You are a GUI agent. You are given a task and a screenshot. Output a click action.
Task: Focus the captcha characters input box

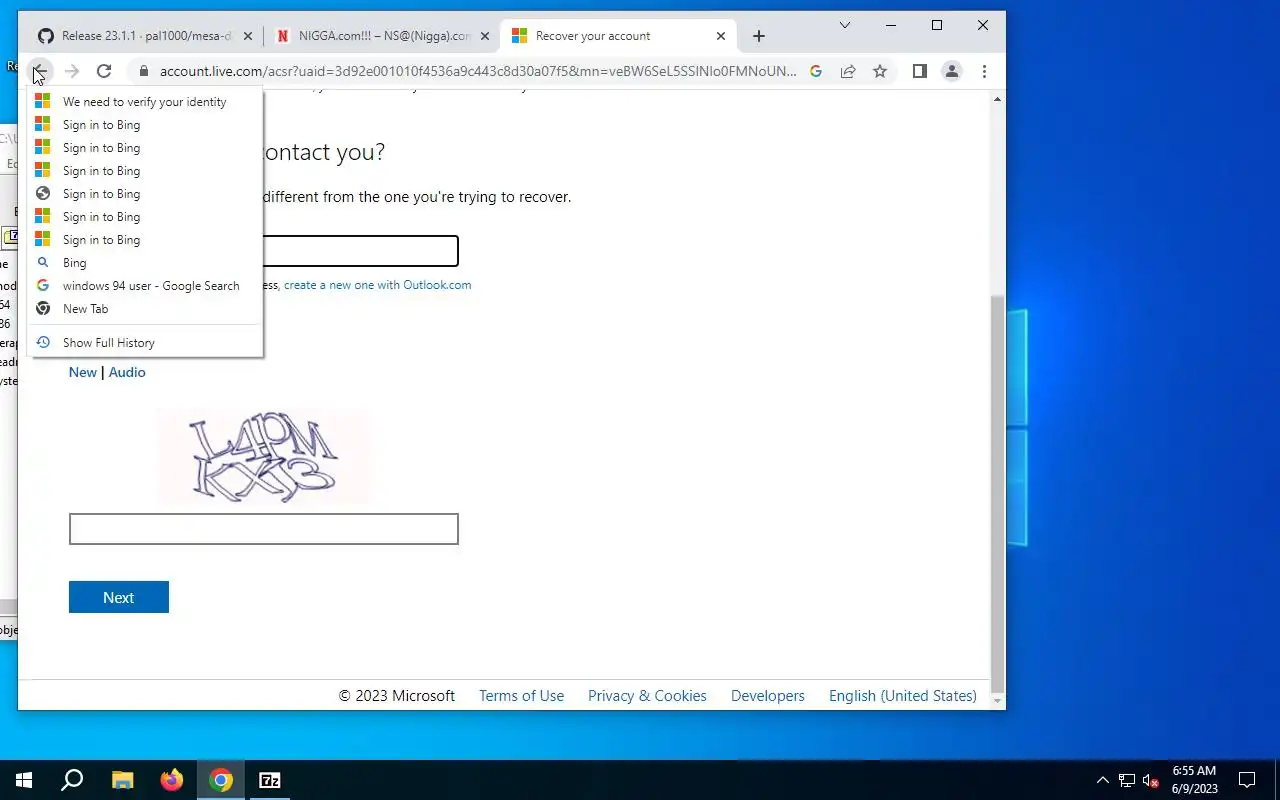[x=264, y=529]
